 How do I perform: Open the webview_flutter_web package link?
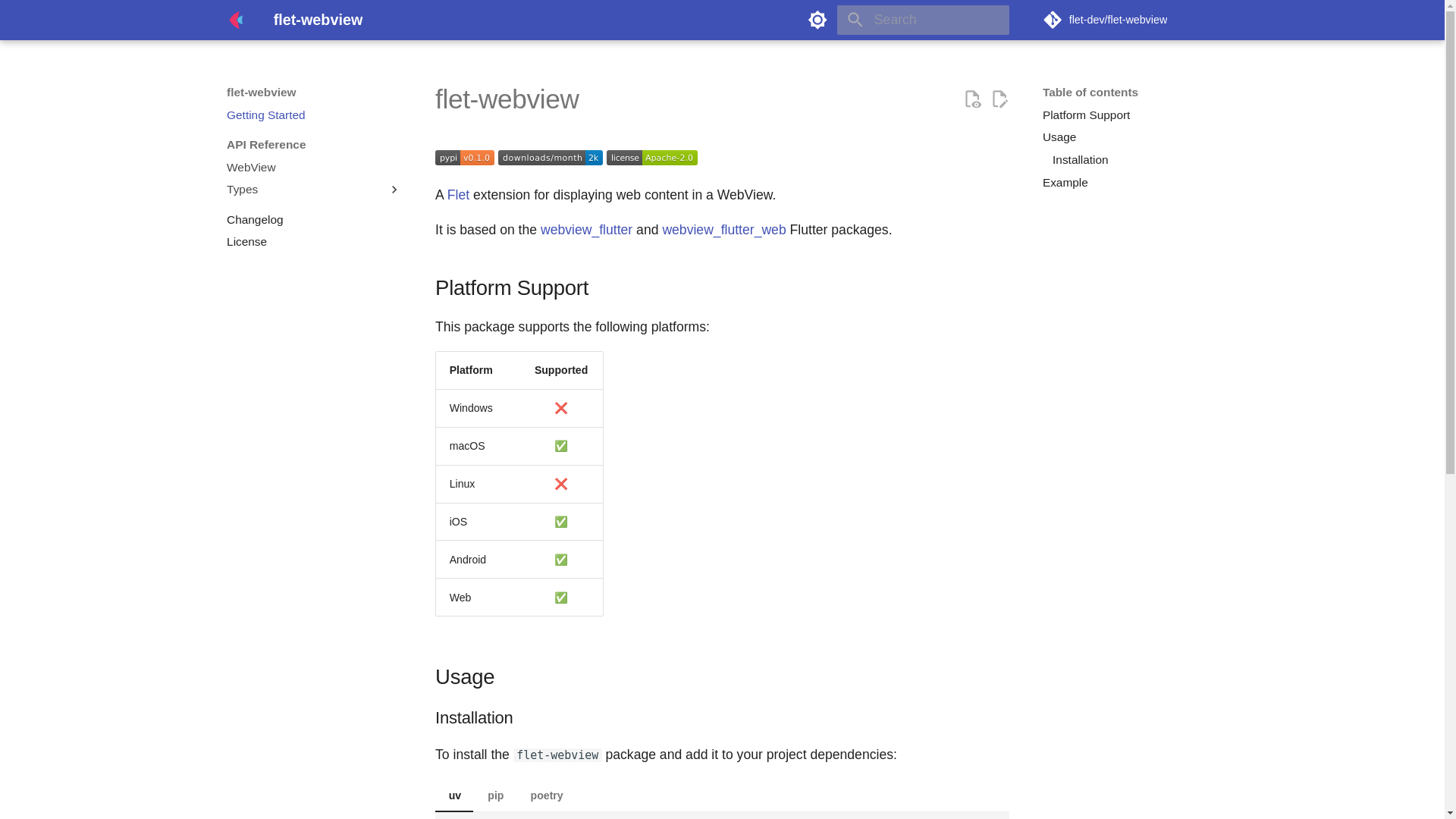click(x=724, y=230)
